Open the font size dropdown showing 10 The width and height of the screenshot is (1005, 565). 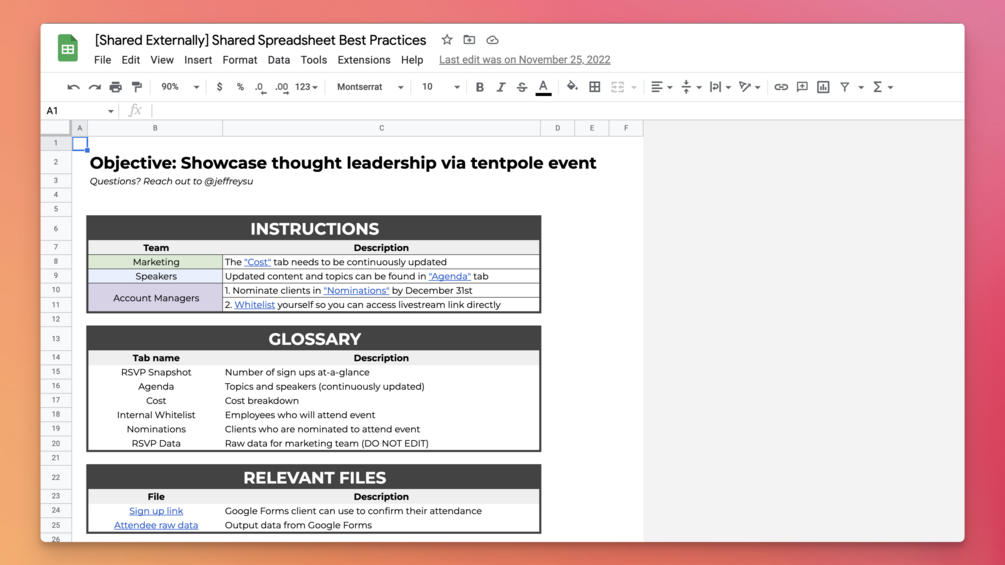(440, 87)
